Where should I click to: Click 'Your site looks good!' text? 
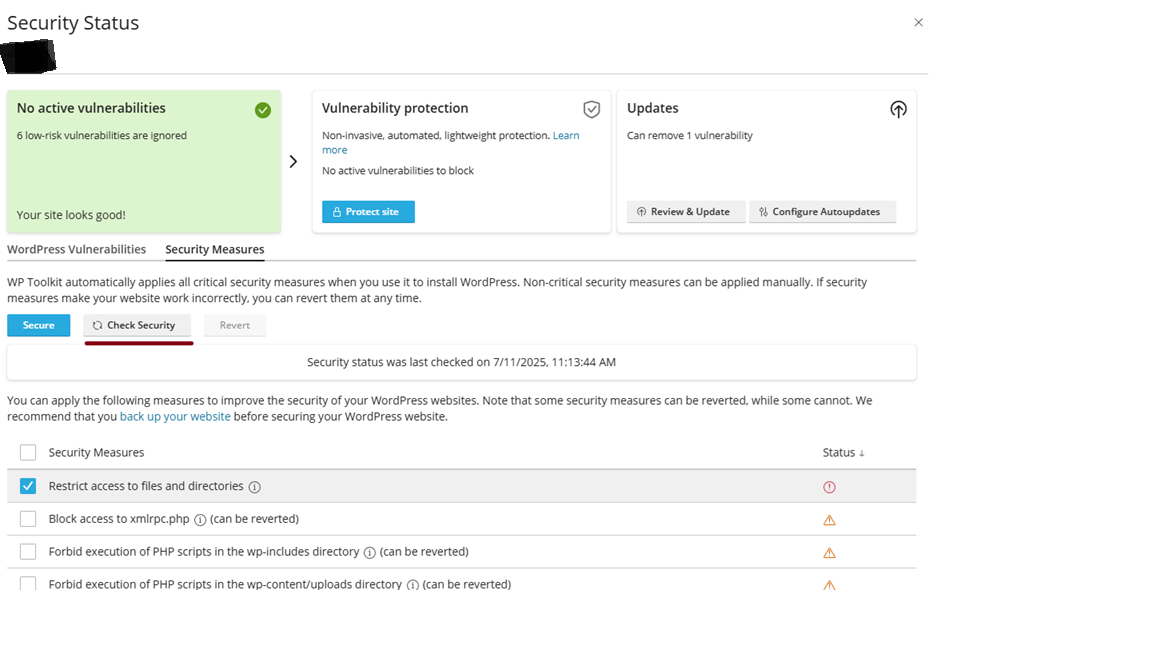coord(71,215)
